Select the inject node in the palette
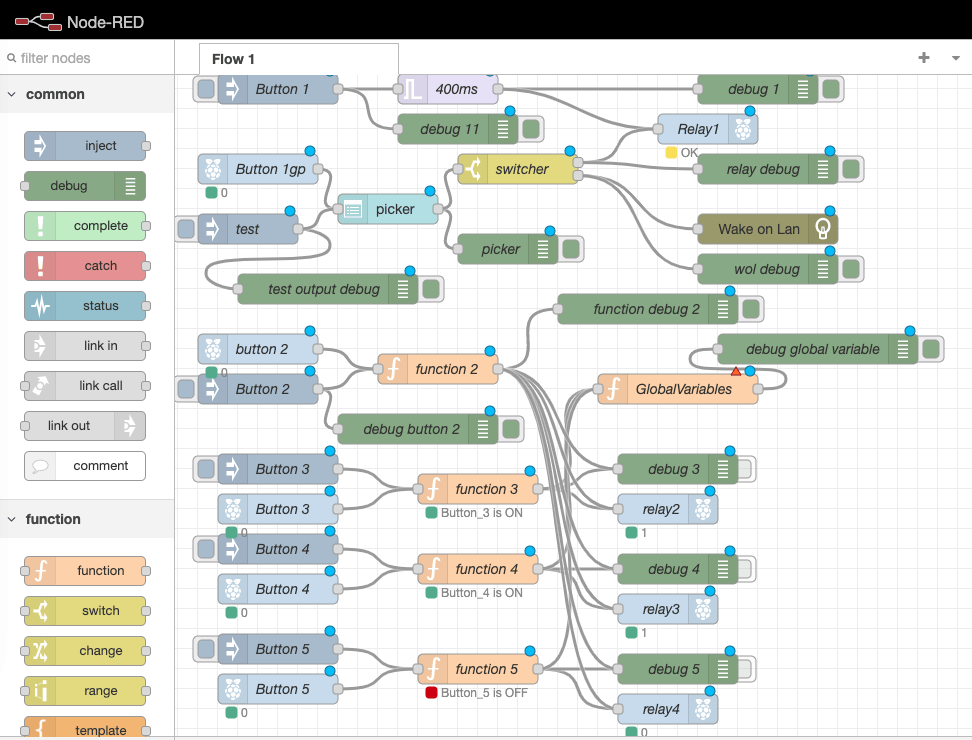The height and width of the screenshot is (740, 972). (85, 146)
